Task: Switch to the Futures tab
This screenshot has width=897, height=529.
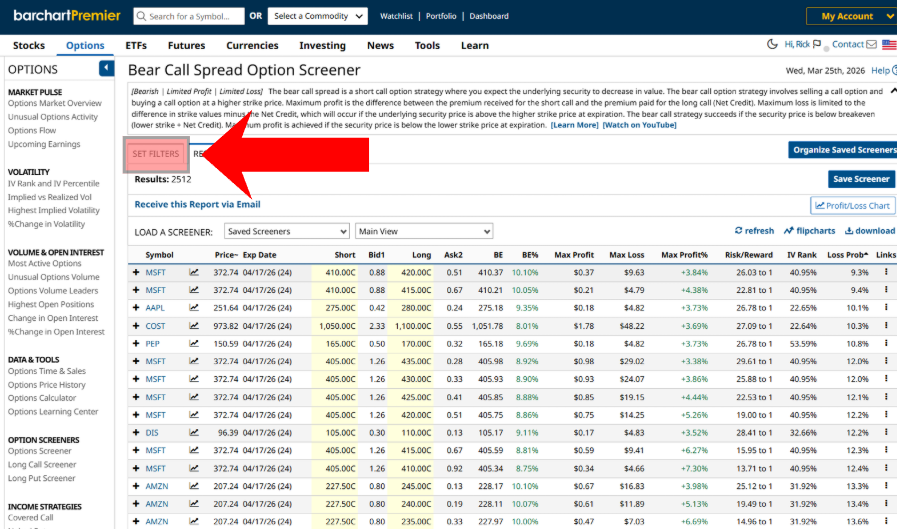Action: 186,45
